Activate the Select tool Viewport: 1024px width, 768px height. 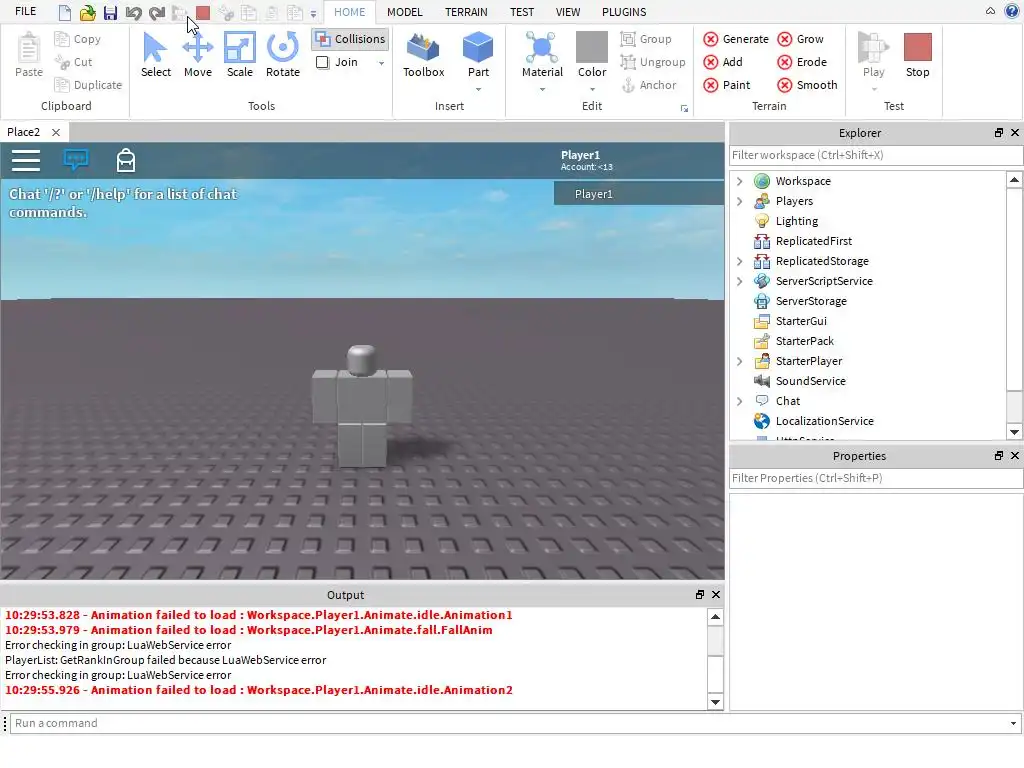[155, 55]
